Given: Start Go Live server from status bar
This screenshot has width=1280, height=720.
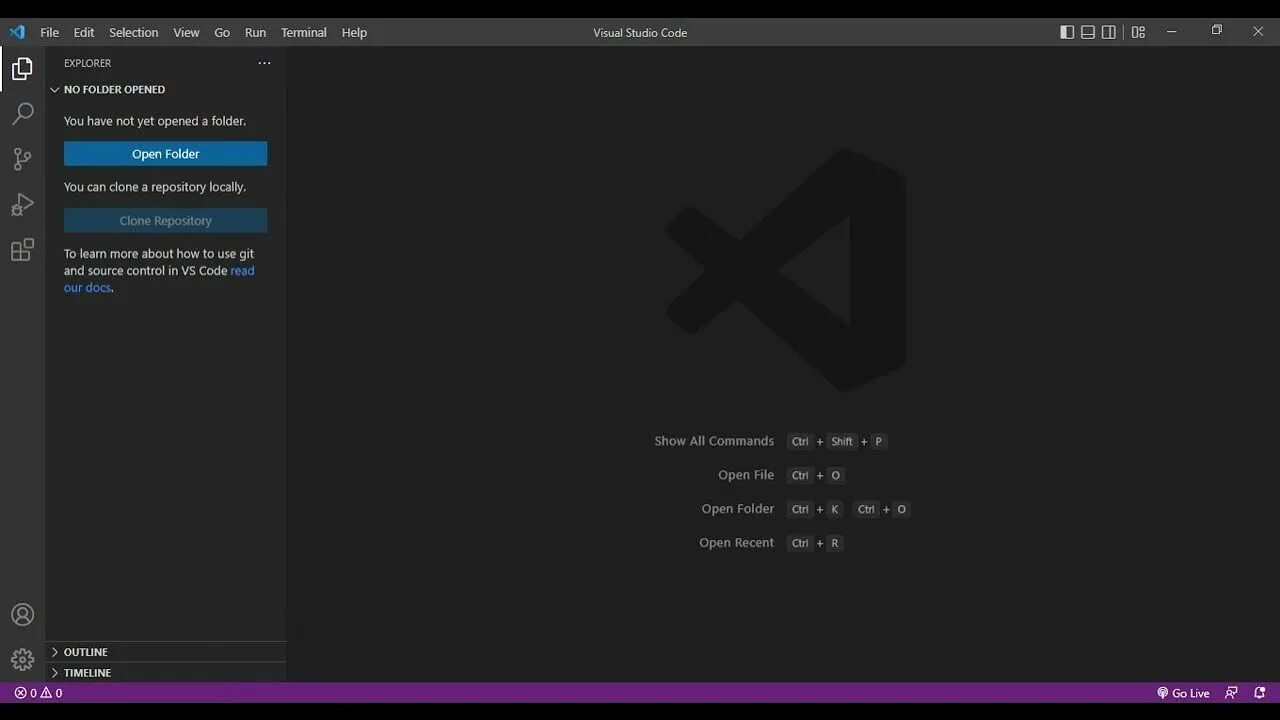Looking at the screenshot, I should tap(1183, 693).
